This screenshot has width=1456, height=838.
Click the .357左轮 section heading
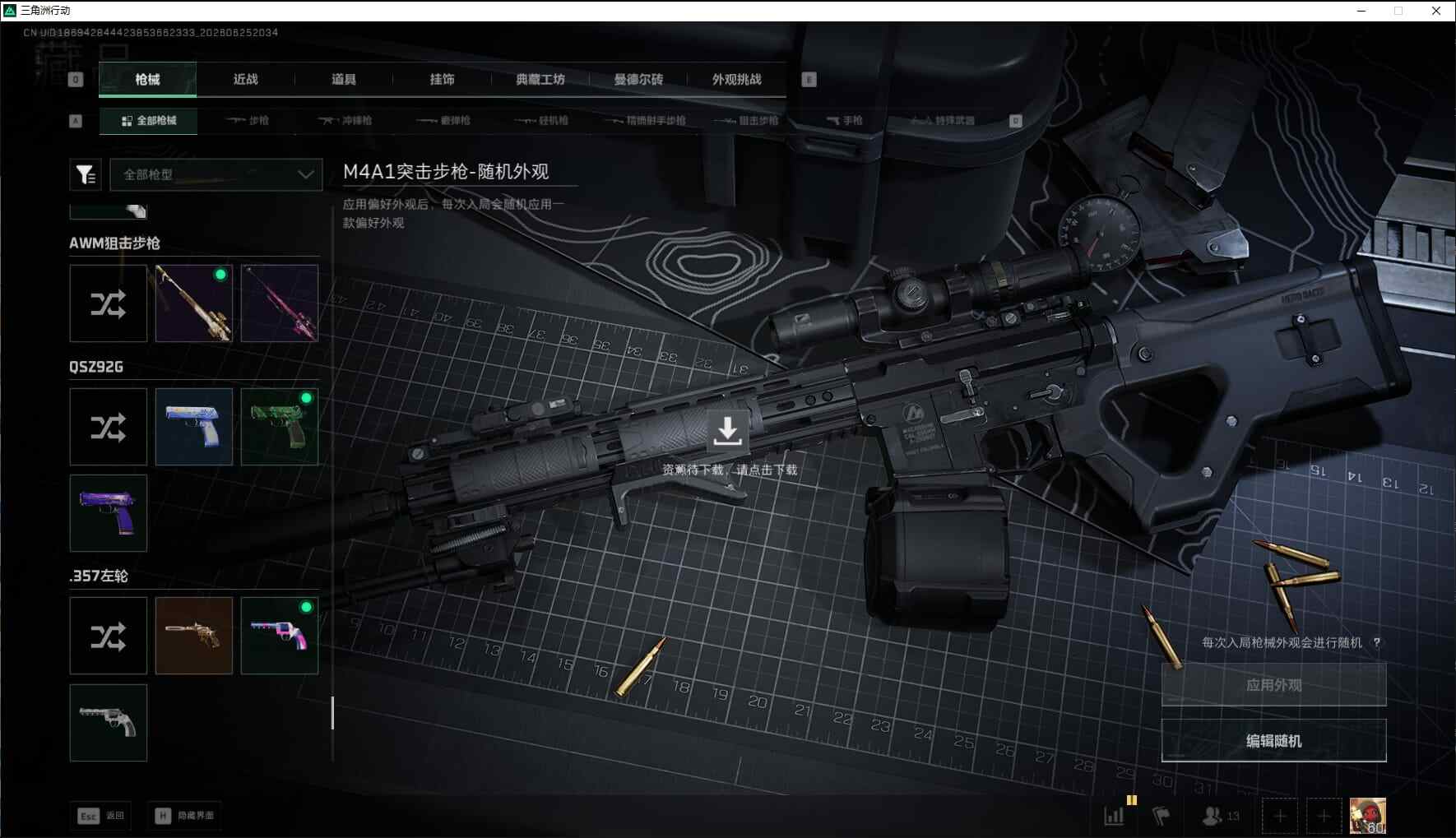click(99, 576)
